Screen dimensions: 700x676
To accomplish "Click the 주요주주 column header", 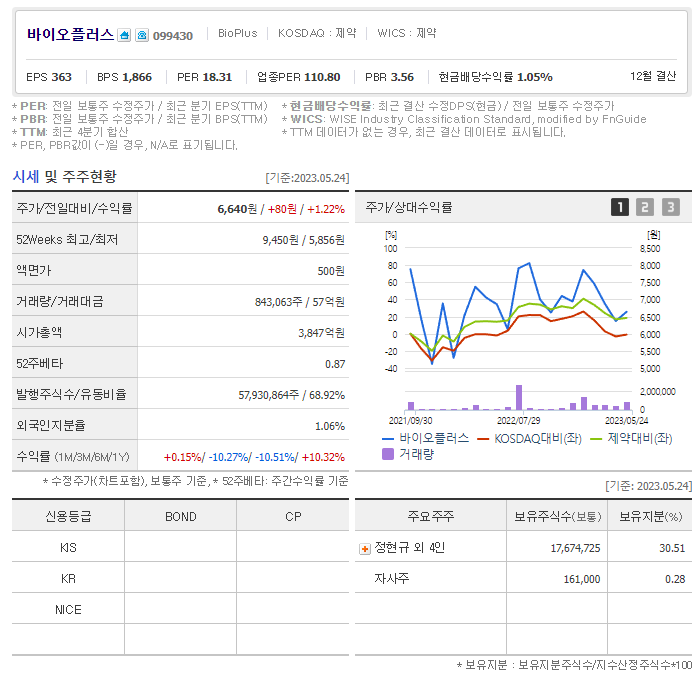I will coord(431,517).
